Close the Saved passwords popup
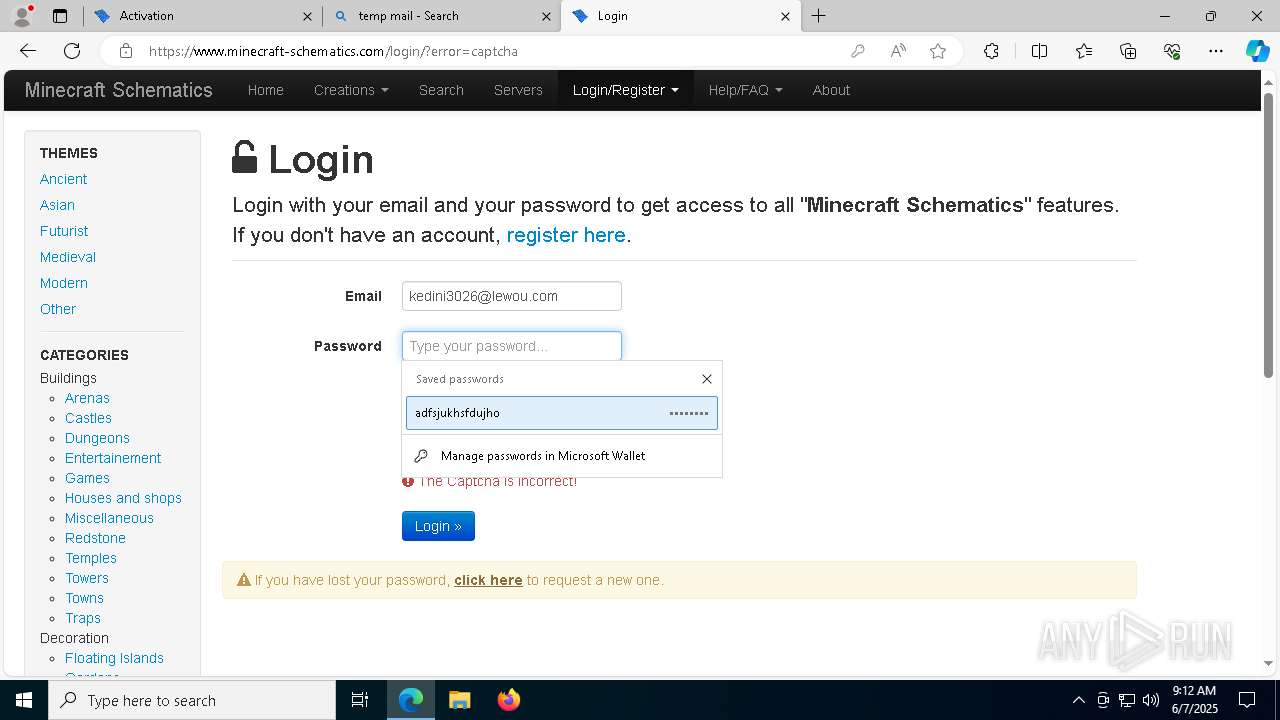Screen dimensions: 1280x720 [707, 379]
